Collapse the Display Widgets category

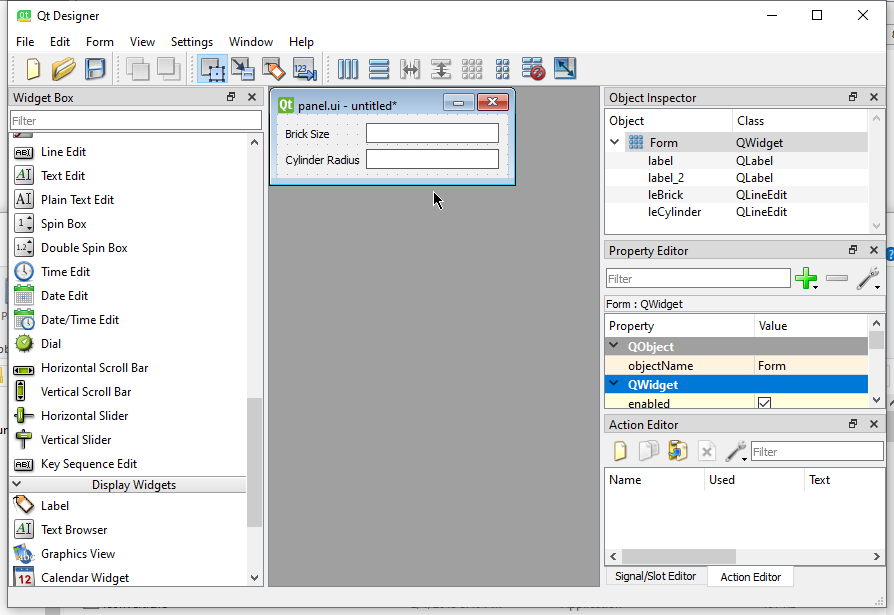tap(17, 485)
